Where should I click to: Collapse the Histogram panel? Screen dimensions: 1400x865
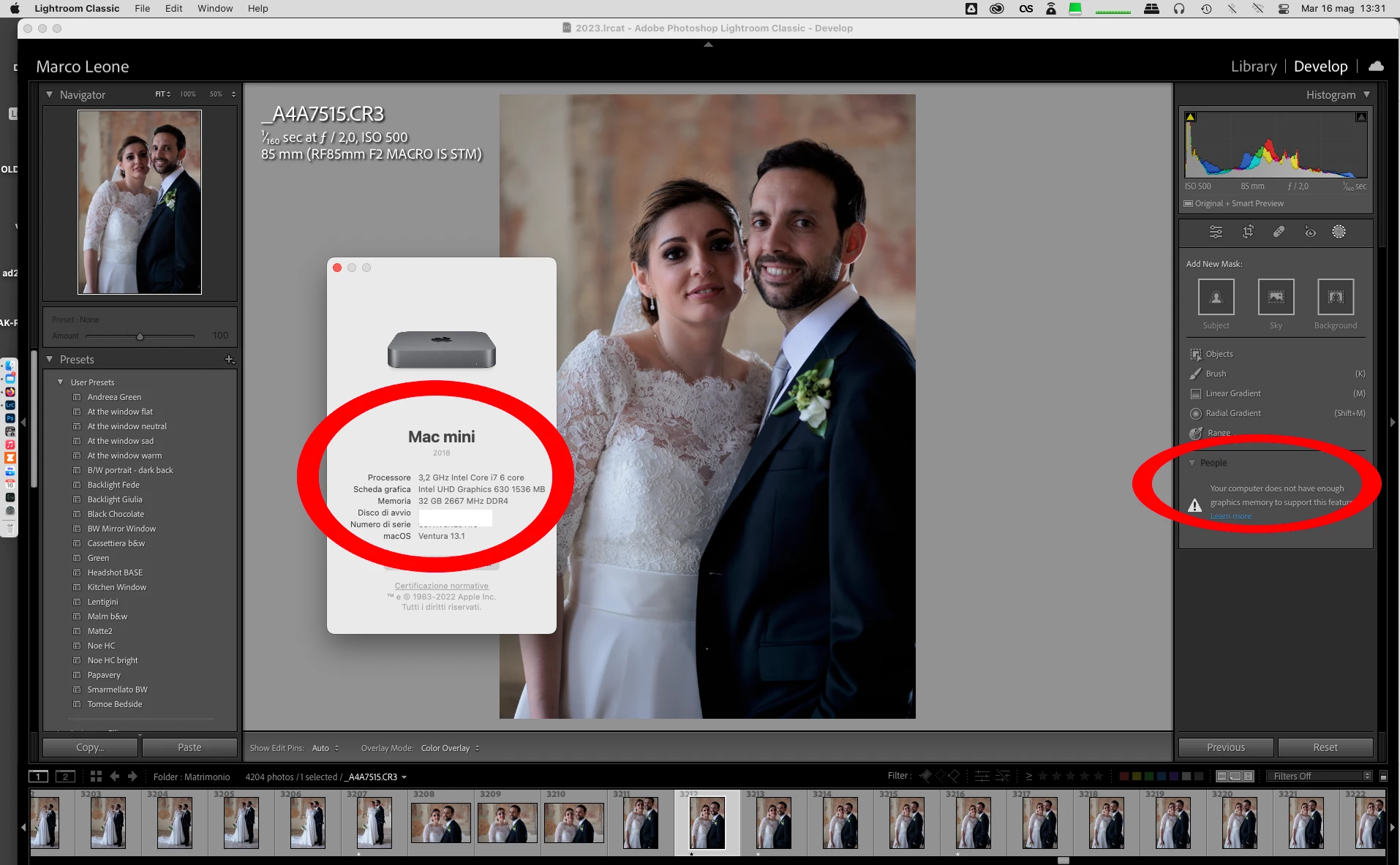tap(1366, 94)
